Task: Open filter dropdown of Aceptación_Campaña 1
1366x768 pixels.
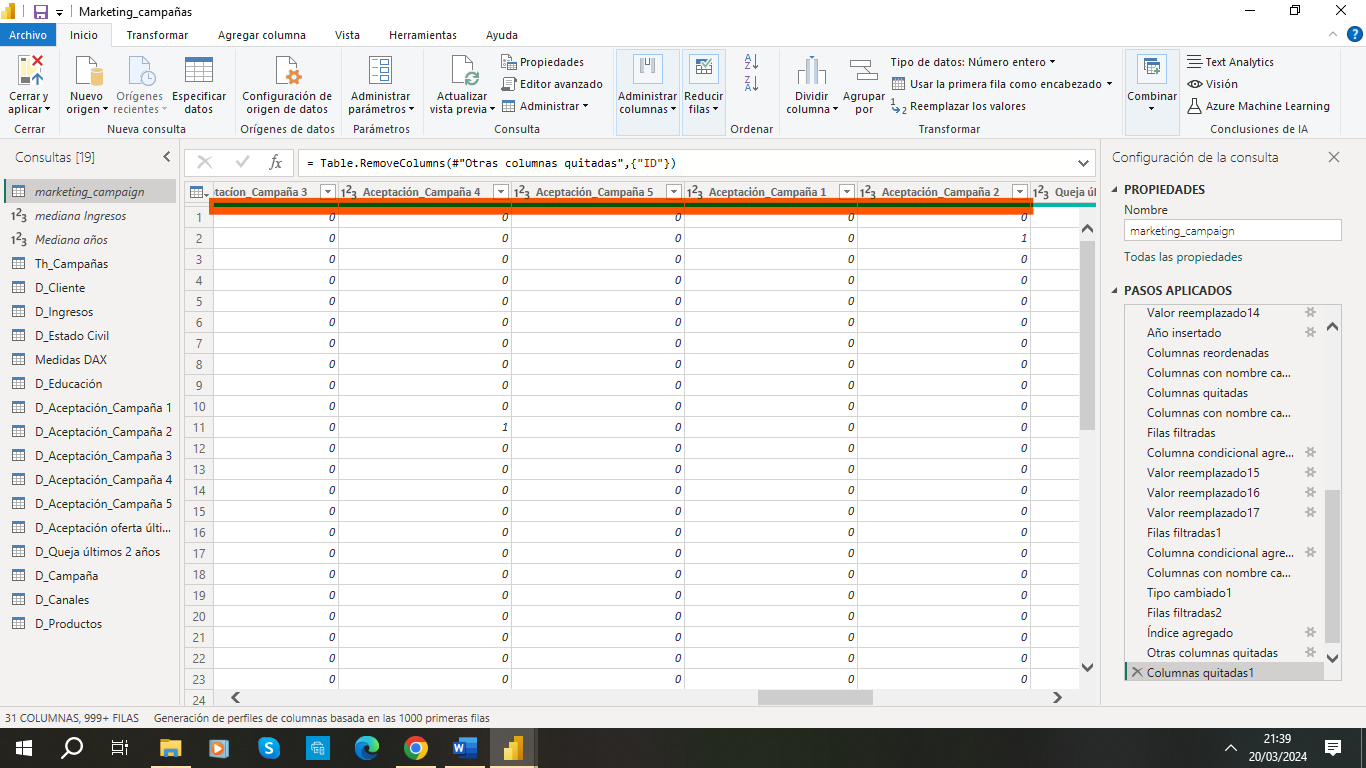Action: click(x=846, y=192)
